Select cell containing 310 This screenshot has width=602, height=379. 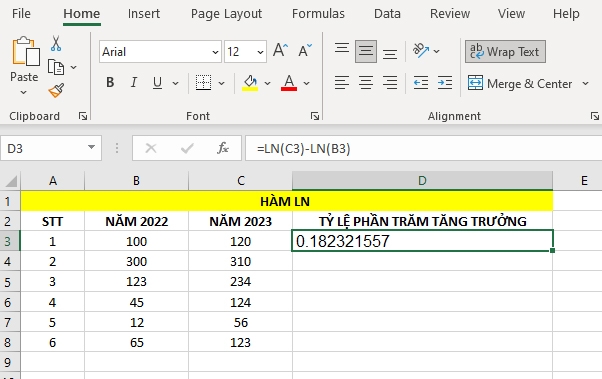tap(240, 261)
